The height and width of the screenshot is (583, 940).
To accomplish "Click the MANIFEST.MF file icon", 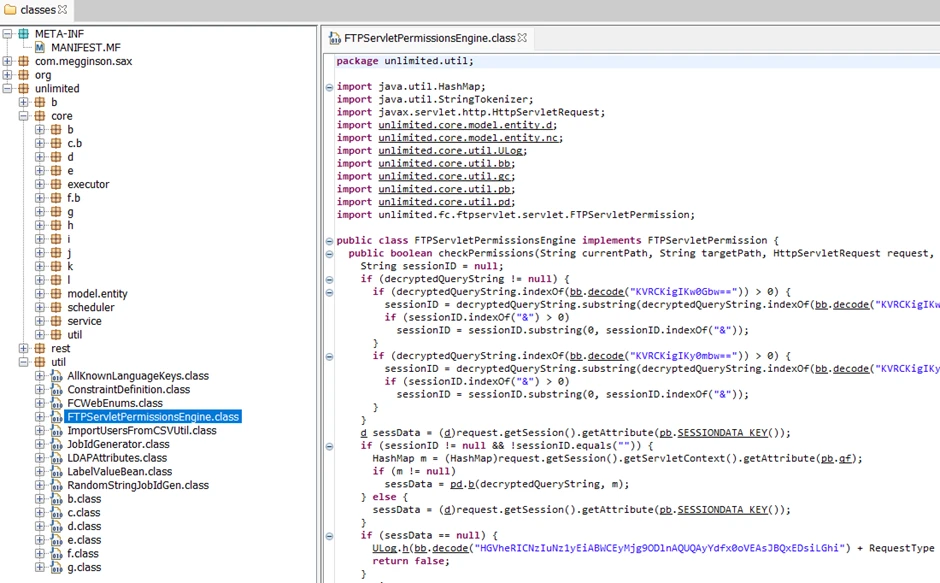I will [x=38, y=47].
